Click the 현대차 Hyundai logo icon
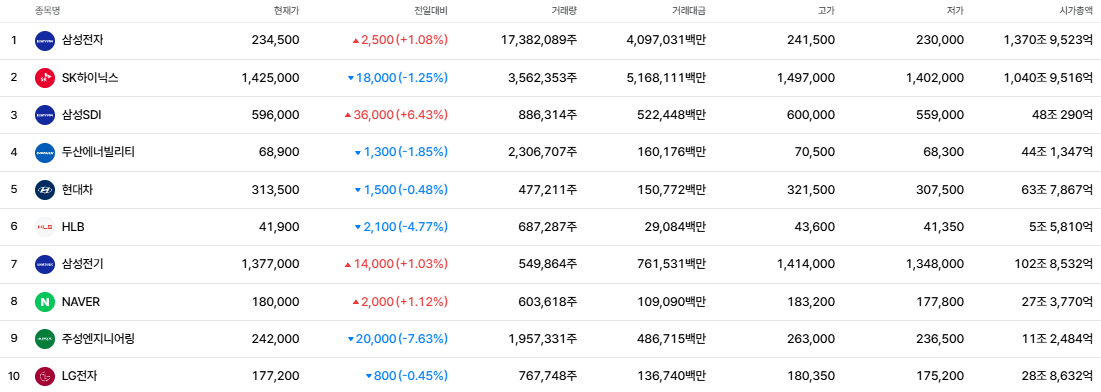This screenshot has height=392, width=1101. (x=45, y=190)
